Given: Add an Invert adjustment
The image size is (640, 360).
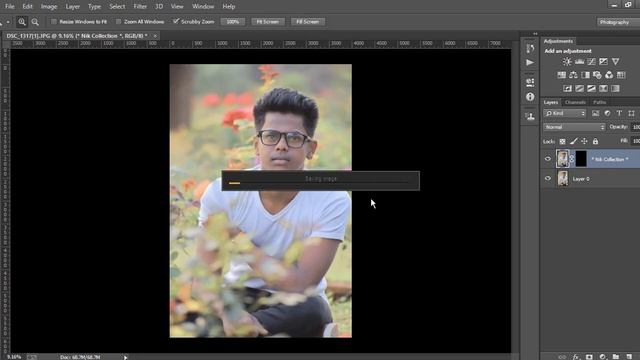Looking at the screenshot, I should tap(567, 88).
